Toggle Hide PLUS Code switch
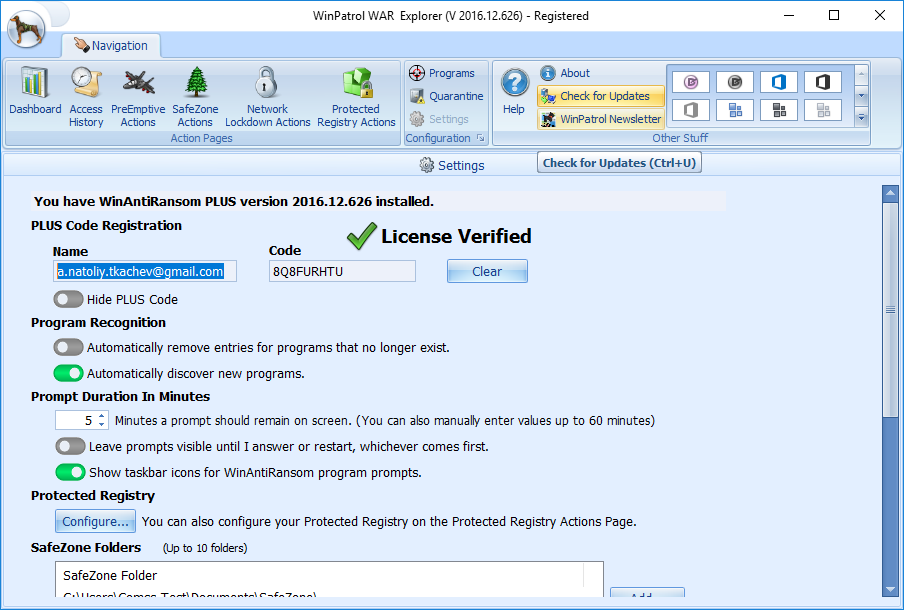This screenshot has height=610, width=904. point(68,299)
